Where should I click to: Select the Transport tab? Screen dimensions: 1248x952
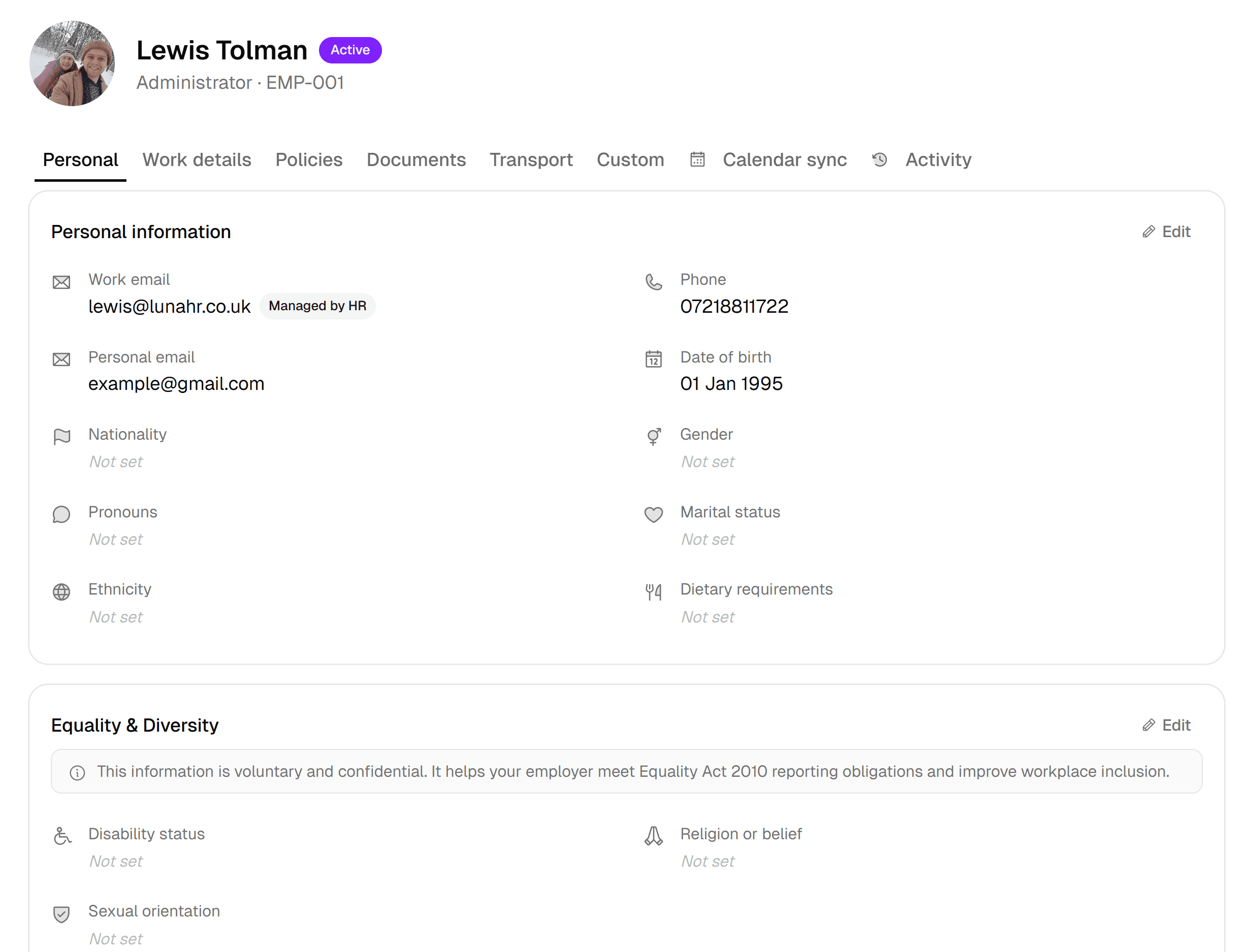[531, 160]
